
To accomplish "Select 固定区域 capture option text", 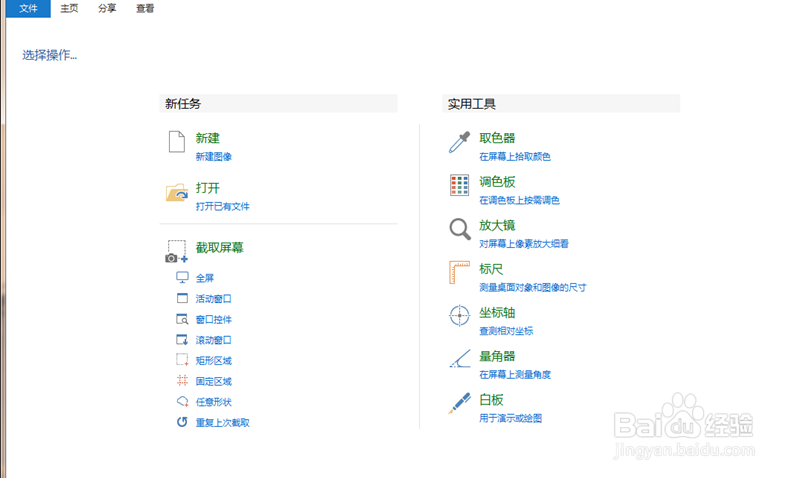I will click(x=214, y=381).
